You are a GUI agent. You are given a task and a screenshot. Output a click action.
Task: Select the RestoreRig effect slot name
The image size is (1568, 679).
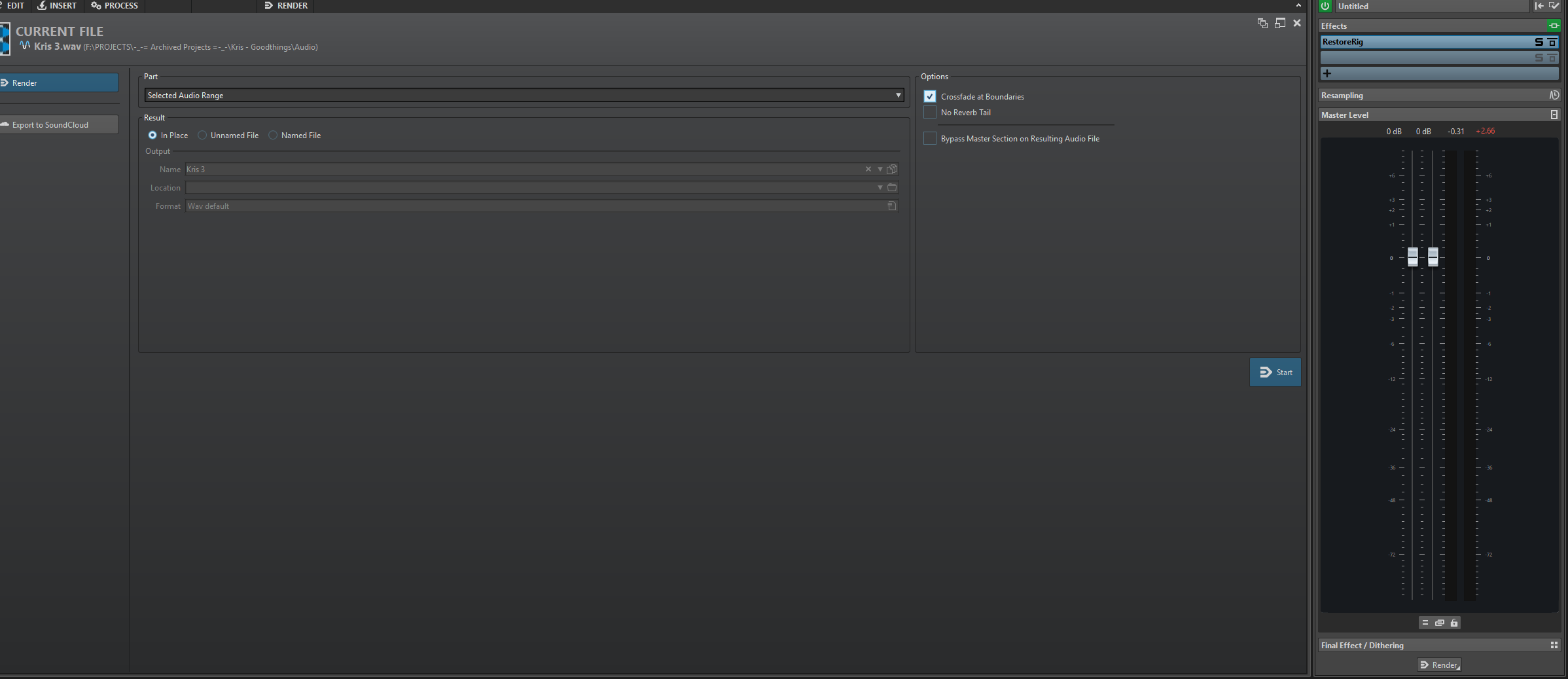click(x=1343, y=42)
